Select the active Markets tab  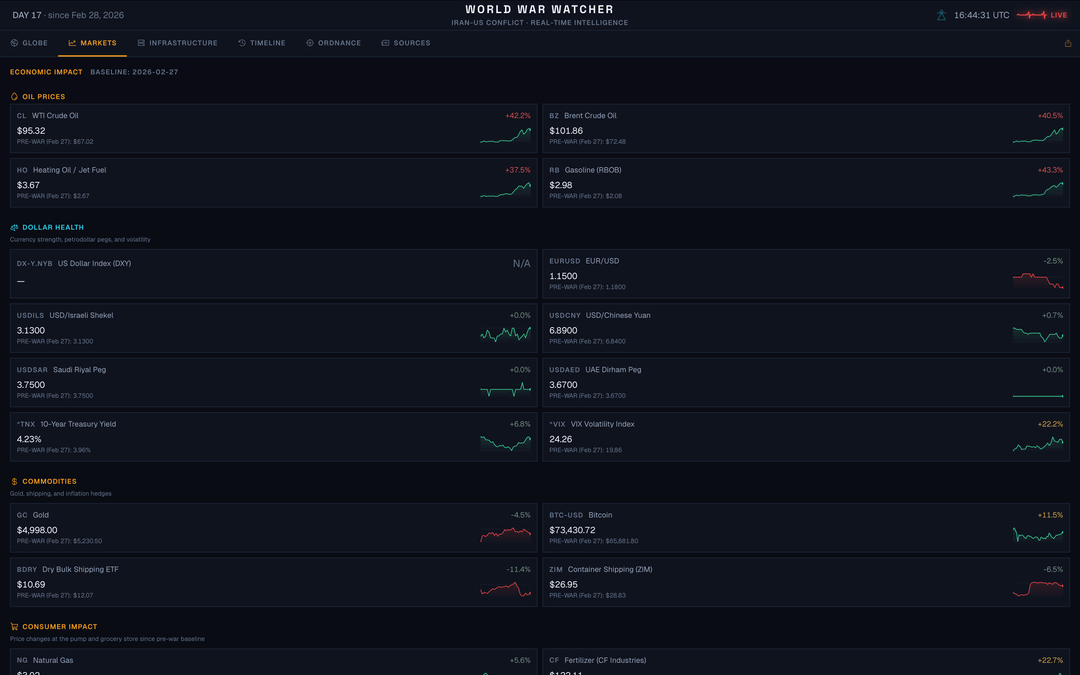[x=92, y=43]
